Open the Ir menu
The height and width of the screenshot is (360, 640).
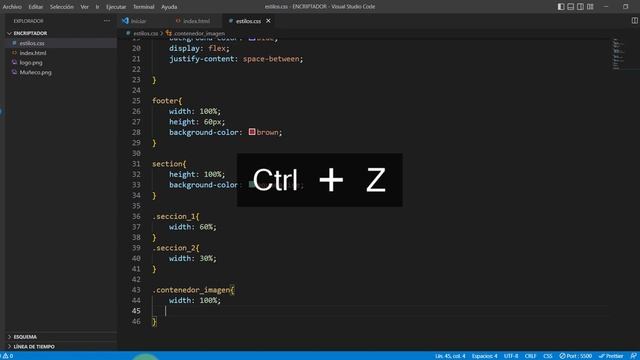tap(97, 7)
